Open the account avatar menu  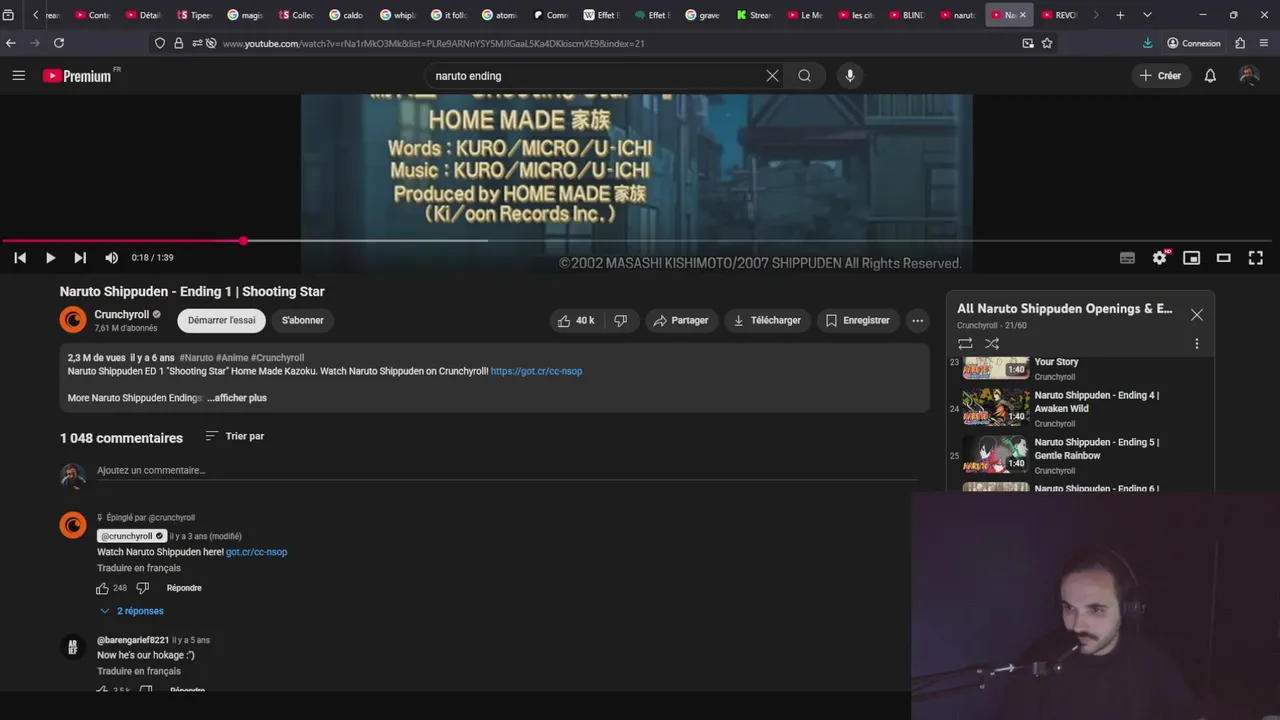pos(1248,75)
